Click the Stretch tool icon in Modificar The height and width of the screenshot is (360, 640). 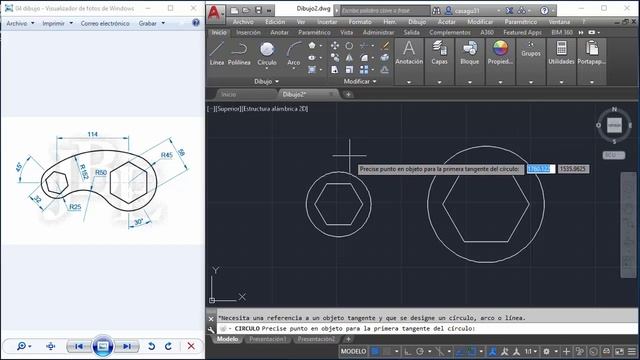[335, 70]
